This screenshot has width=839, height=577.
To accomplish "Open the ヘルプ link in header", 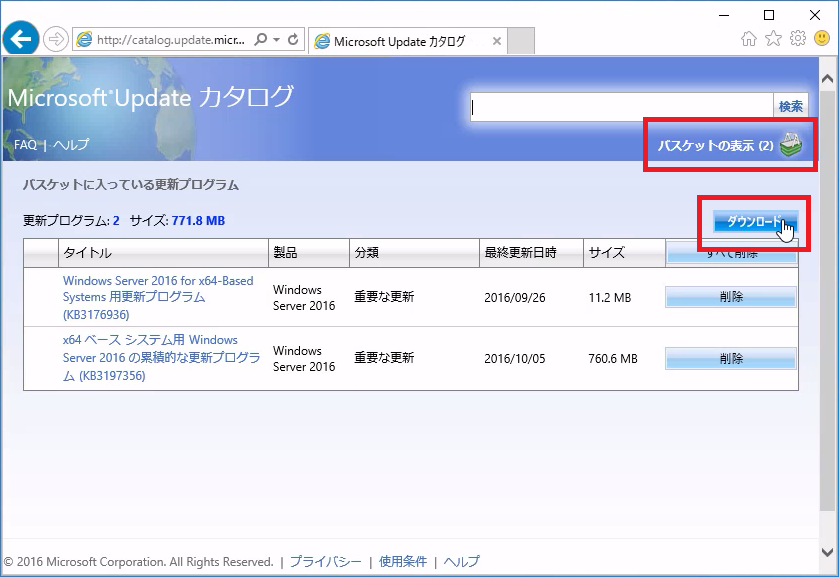I will pyautogui.click(x=71, y=145).
